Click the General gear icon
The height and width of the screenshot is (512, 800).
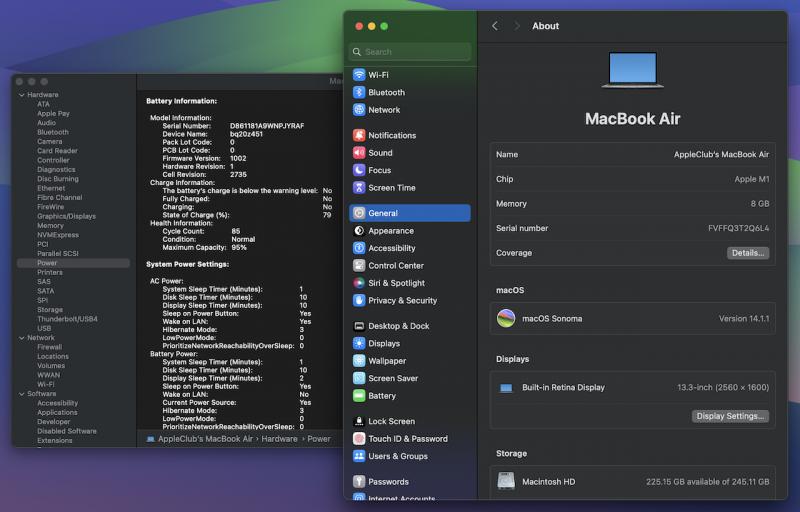point(359,213)
